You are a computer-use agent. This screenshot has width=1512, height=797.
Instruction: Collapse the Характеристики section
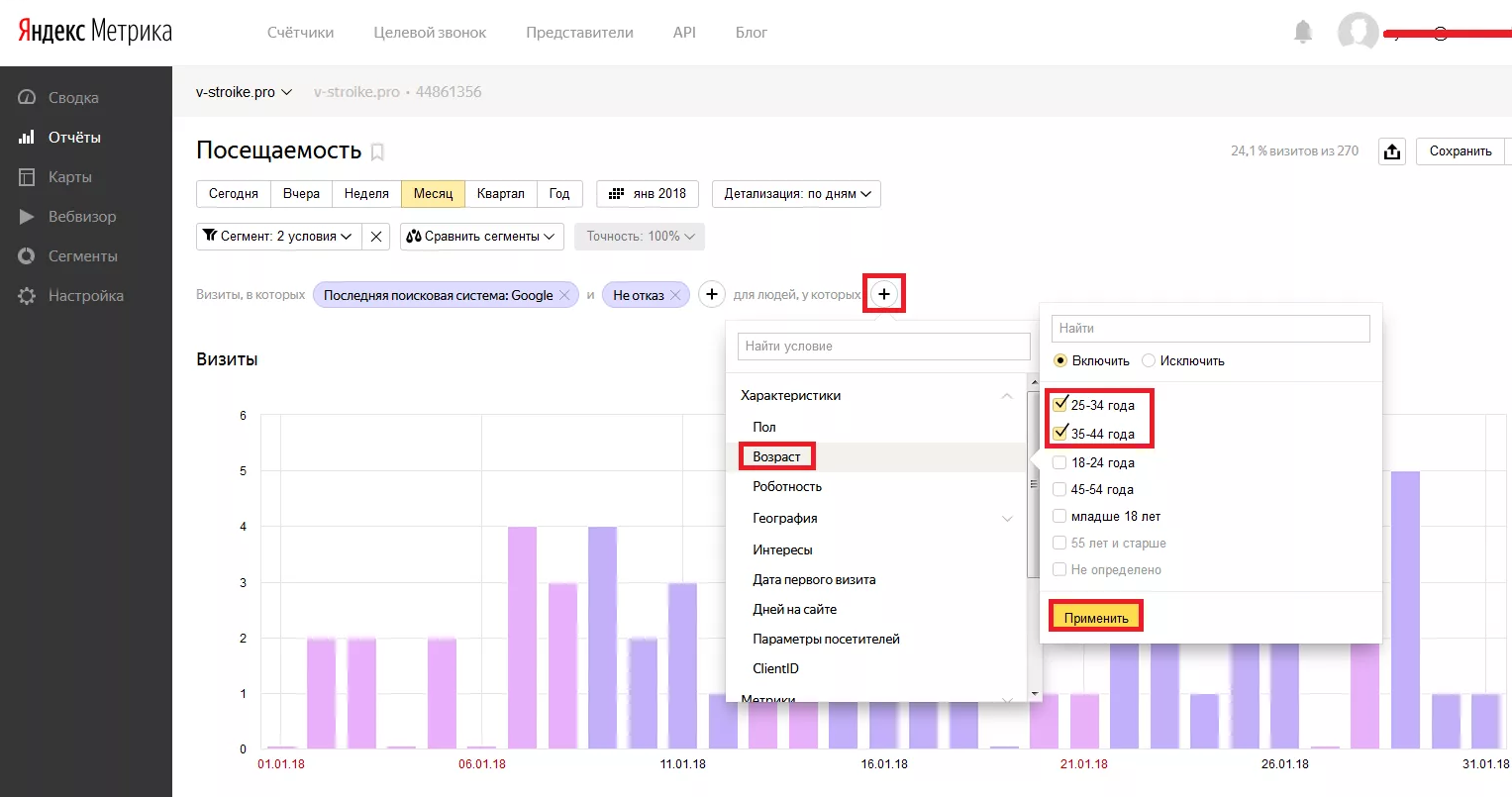point(1007,395)
